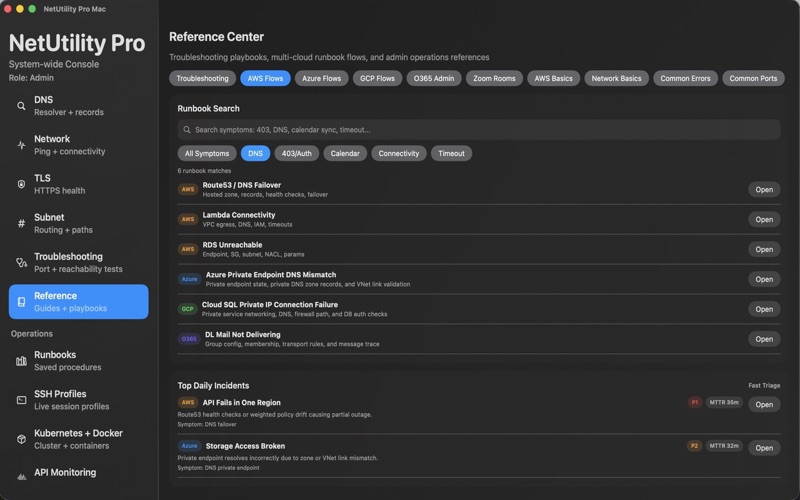Click the 'Symptom: DNS private endpoint' text
The width and height of the screenshot is (800, 500).
pos(218,468)
